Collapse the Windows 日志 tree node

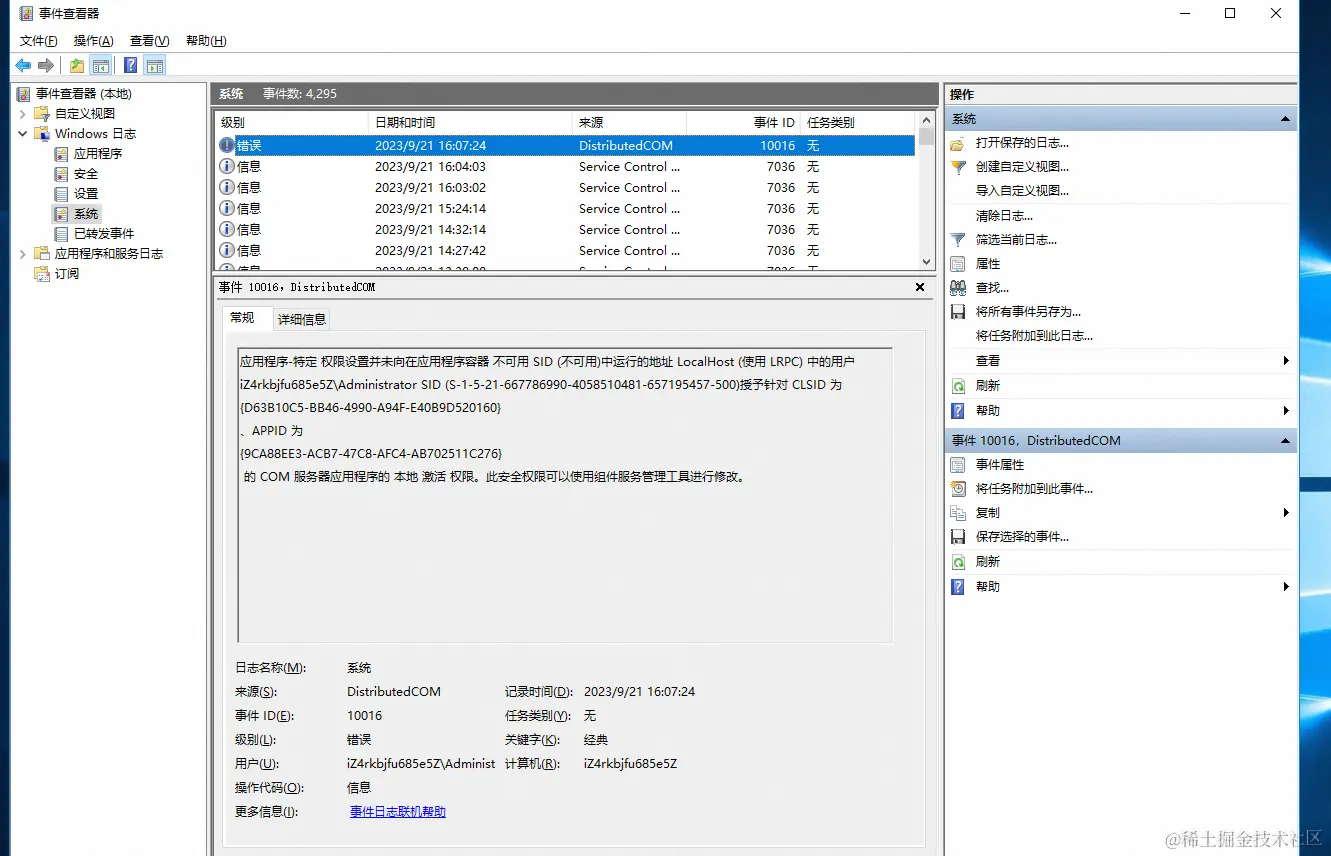tap(23, 134)
